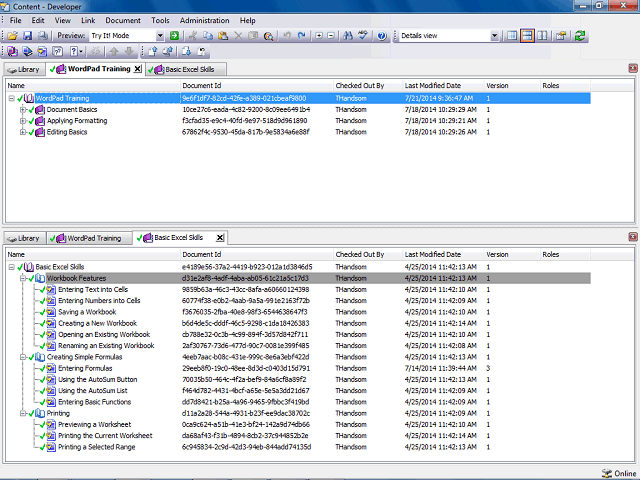Sort bottom pane by Version column header

coord(512,255)
